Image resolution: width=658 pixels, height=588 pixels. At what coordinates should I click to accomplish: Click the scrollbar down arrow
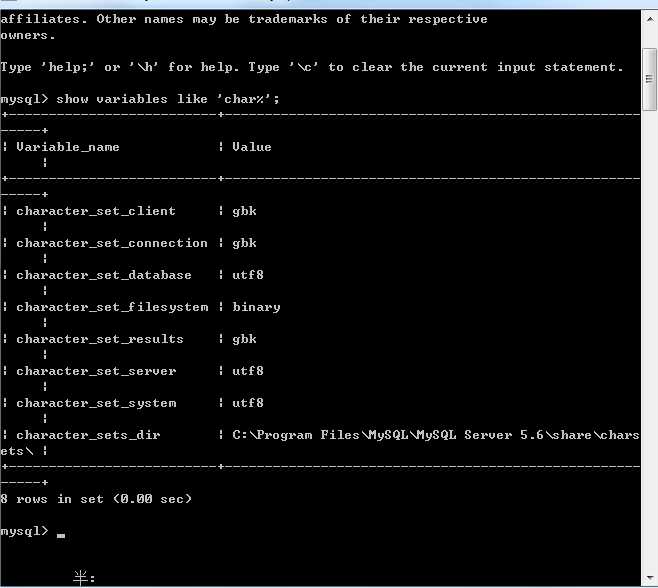point(650,578)
